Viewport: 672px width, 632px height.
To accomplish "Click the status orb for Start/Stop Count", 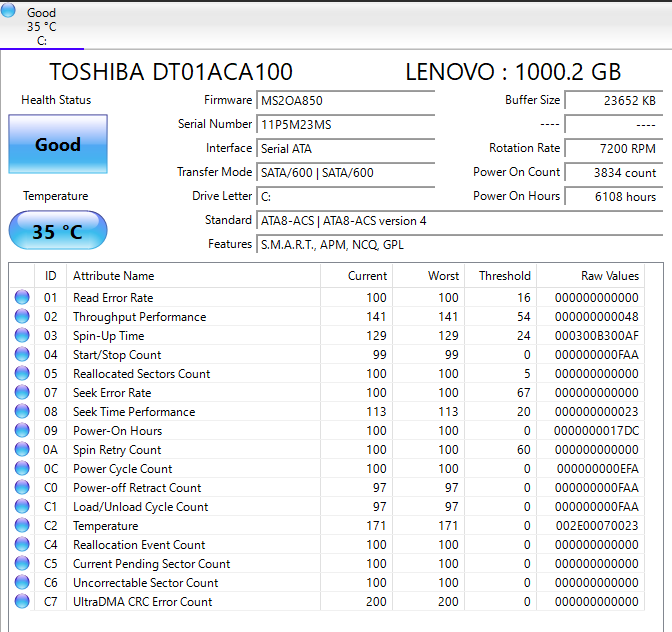I will [x=22, y=354].
